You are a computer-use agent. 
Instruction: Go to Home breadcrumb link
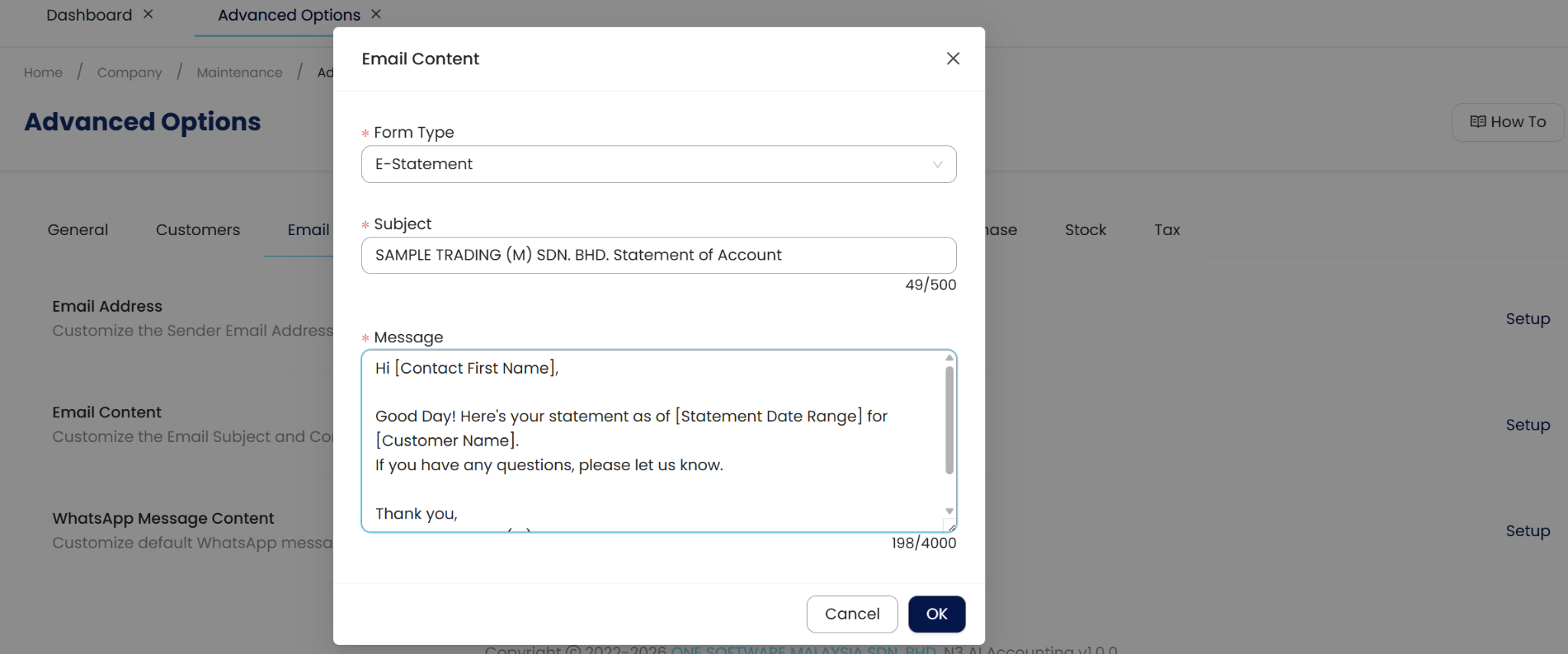43,73
